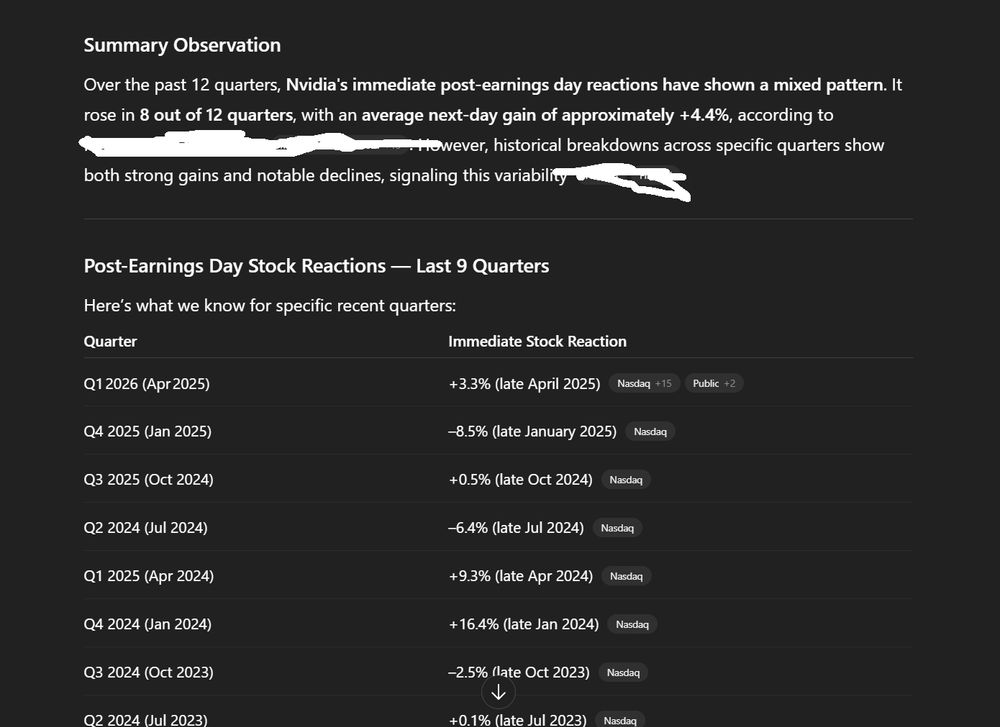This screenshot has height=727, width=1000.
Task: Select the 'Q2 2024 (Jul 2024)' cell
Action: 145,528
